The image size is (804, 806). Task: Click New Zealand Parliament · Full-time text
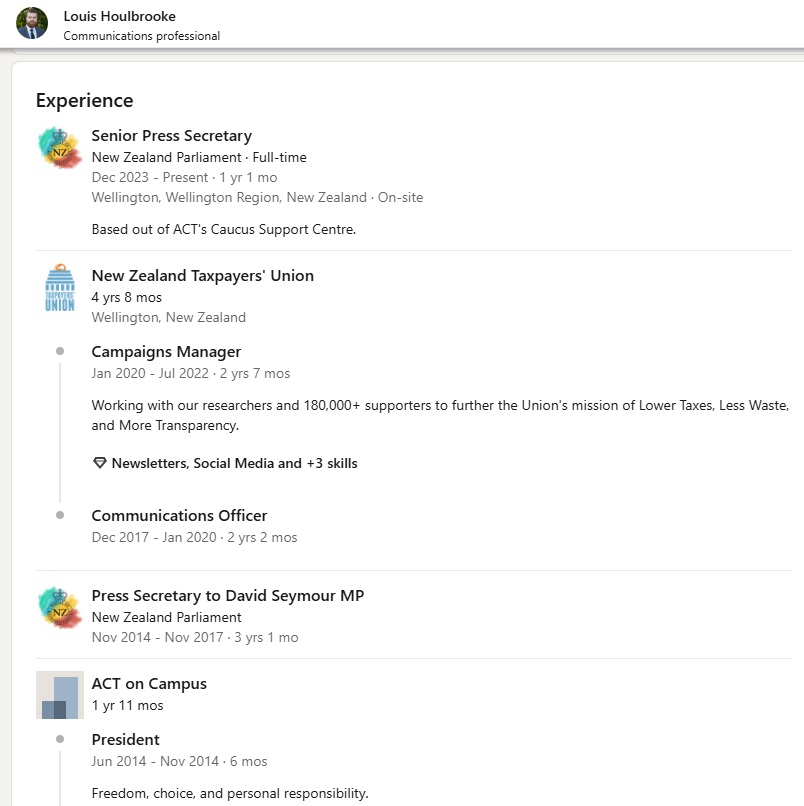coord(199,157)
